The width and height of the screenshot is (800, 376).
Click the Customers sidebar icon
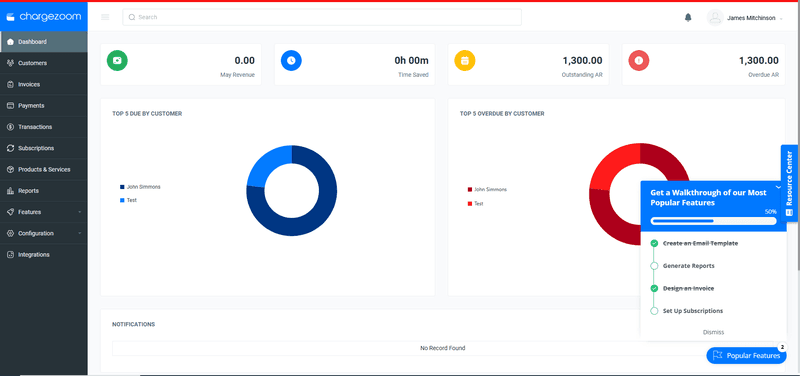click(x=10, y=63)
